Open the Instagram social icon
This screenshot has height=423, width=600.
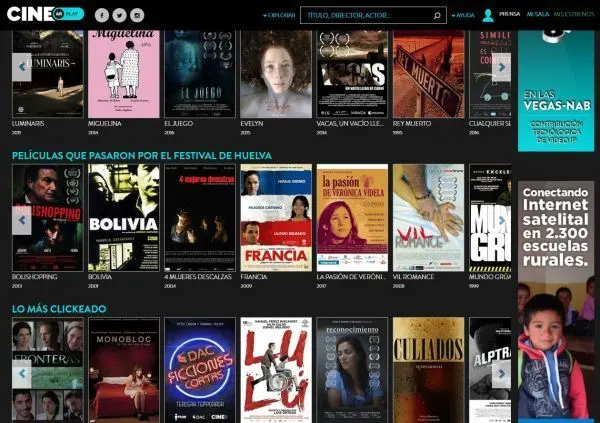pyautogui.click(x=137, y=15)
